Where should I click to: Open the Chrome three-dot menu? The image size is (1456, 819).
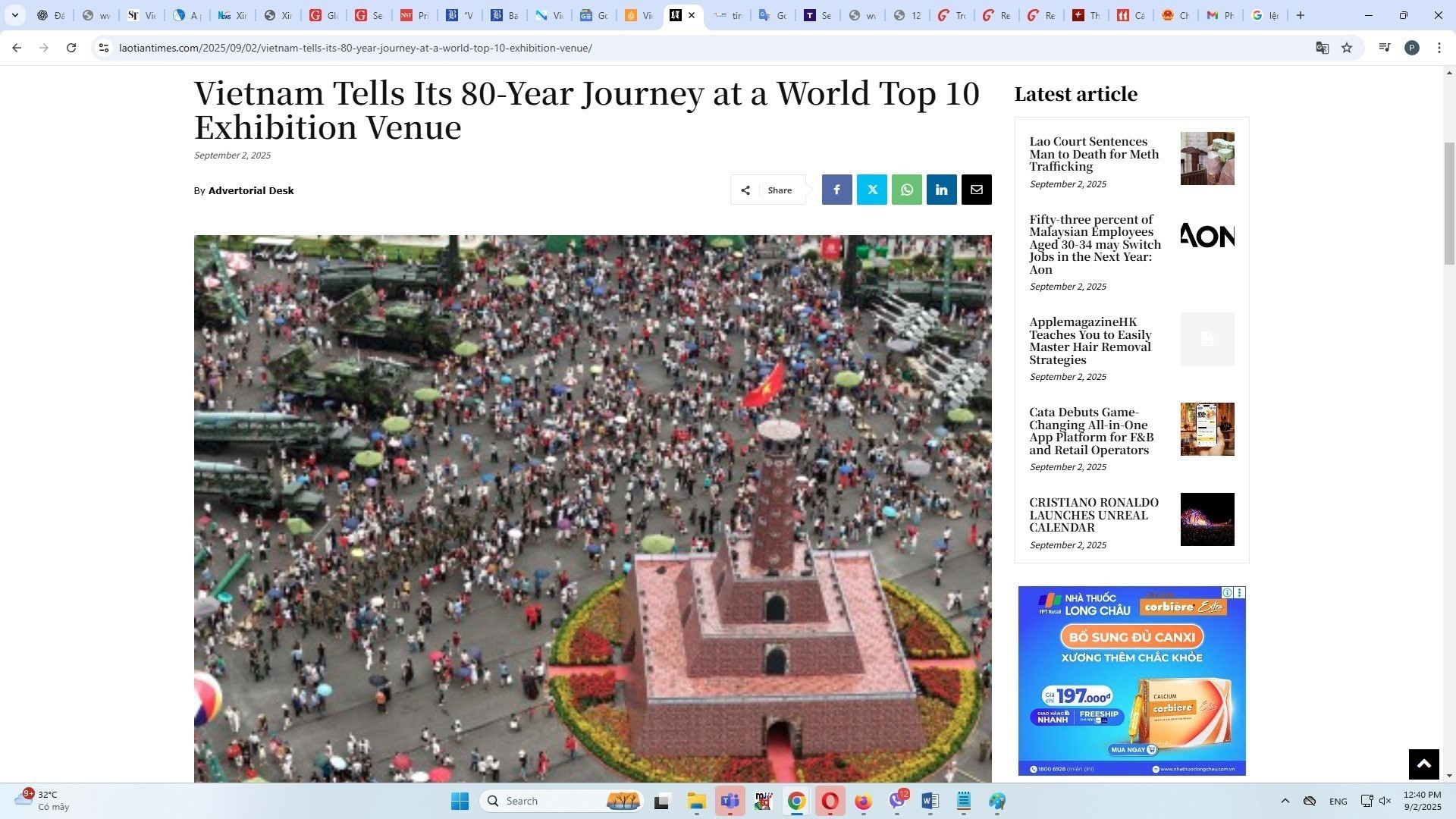(x=1439, y=48)
